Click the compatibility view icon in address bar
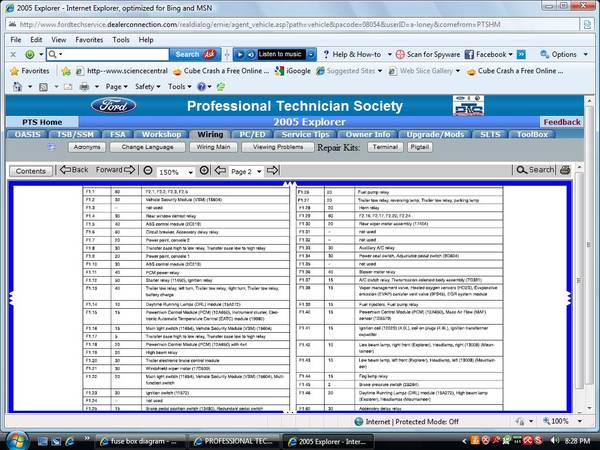Viewport: 600px width, 450px height. pos(587,24)
